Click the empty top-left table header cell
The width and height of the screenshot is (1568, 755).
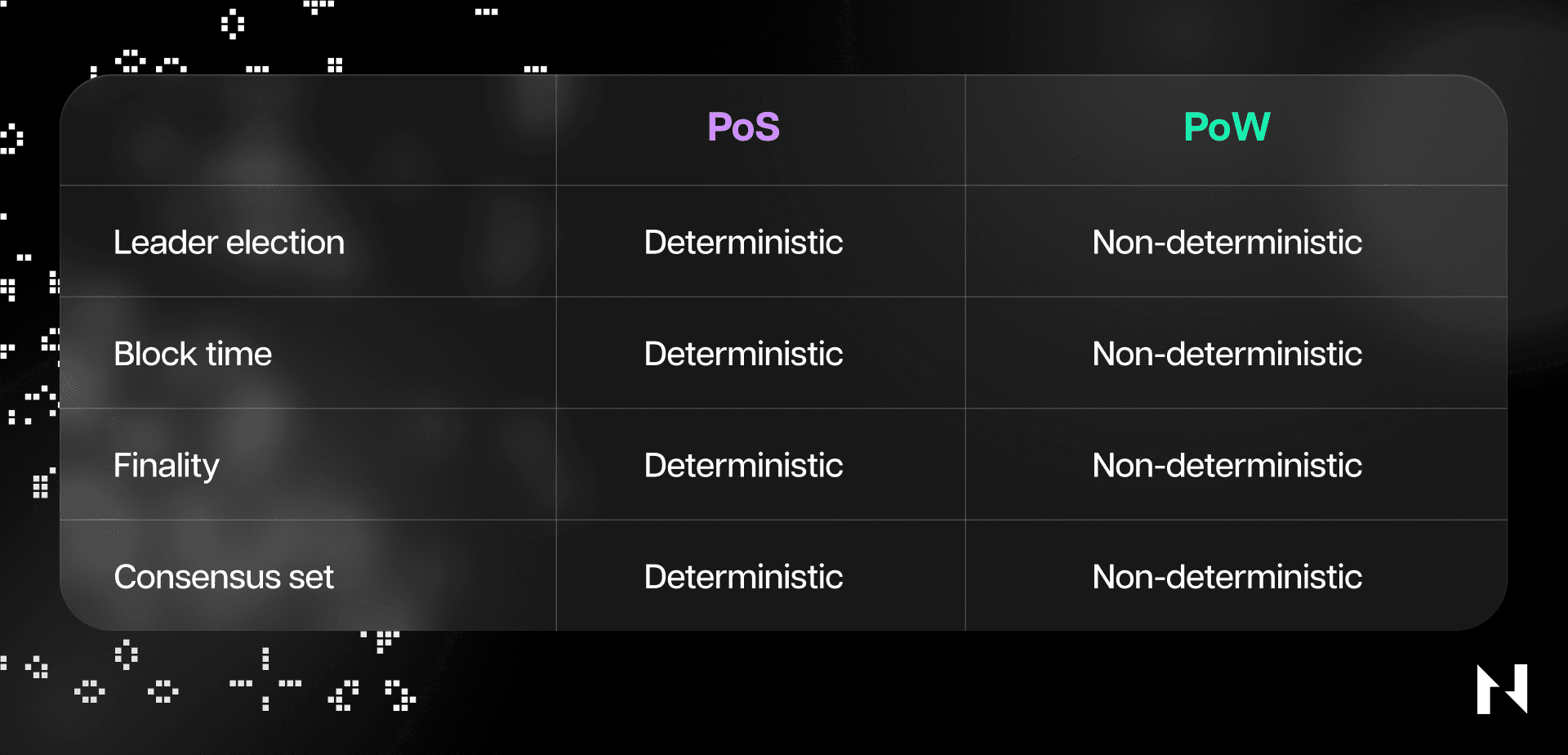(308, 130)
